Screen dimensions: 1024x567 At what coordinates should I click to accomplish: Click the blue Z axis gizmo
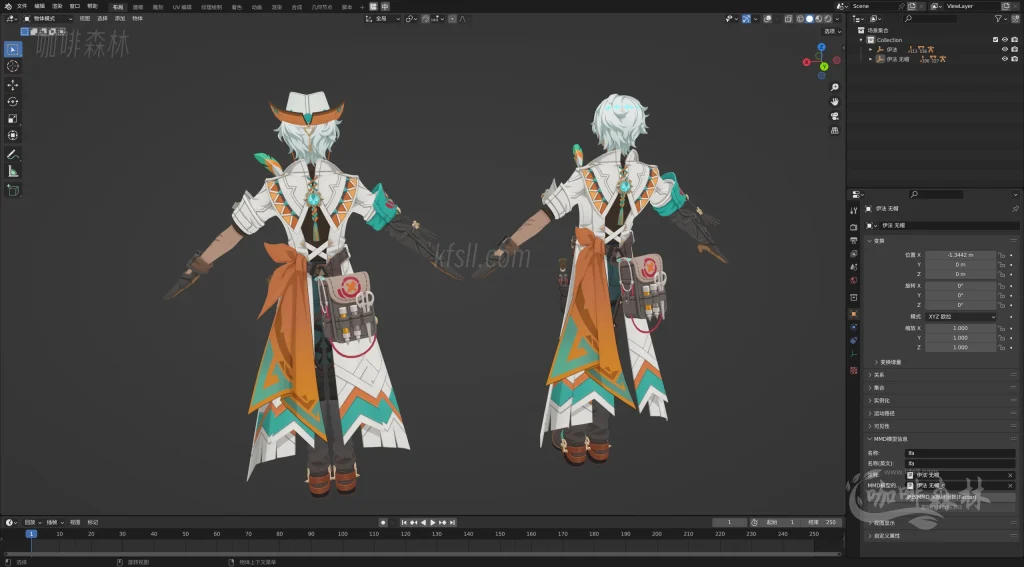(x=822, y=47)
